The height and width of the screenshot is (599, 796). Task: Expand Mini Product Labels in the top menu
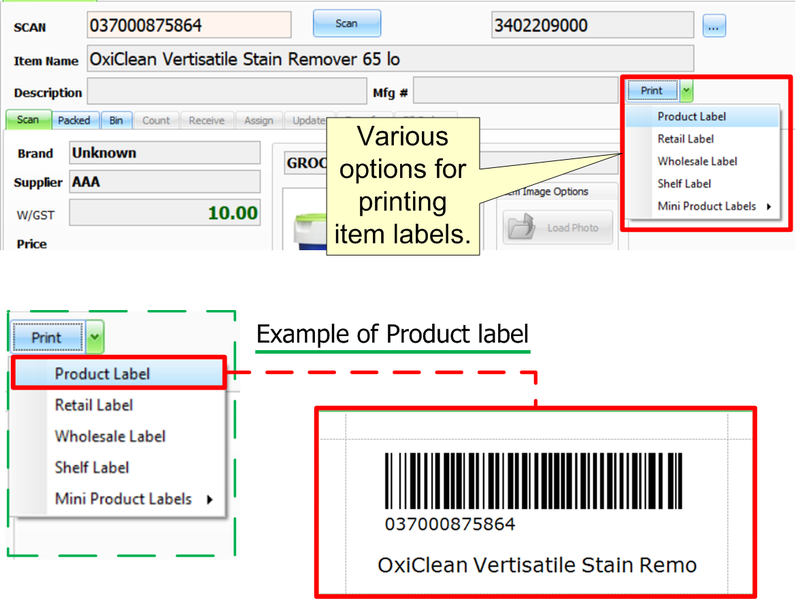pos(703,206)
